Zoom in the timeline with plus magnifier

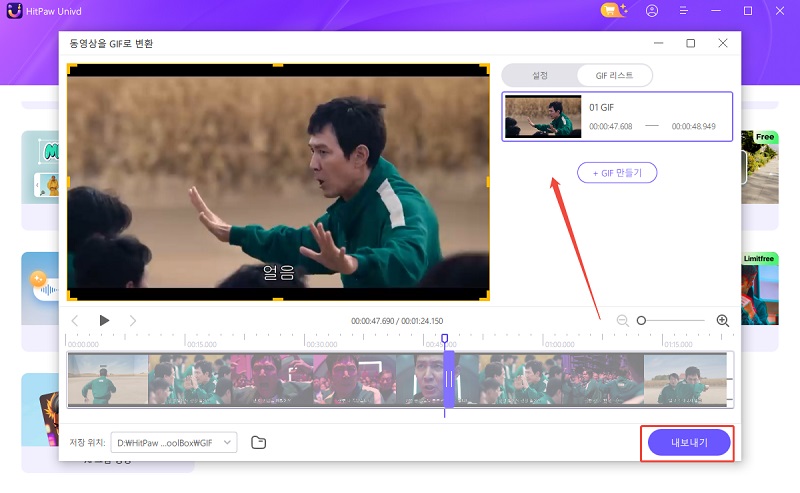point(722,321)
